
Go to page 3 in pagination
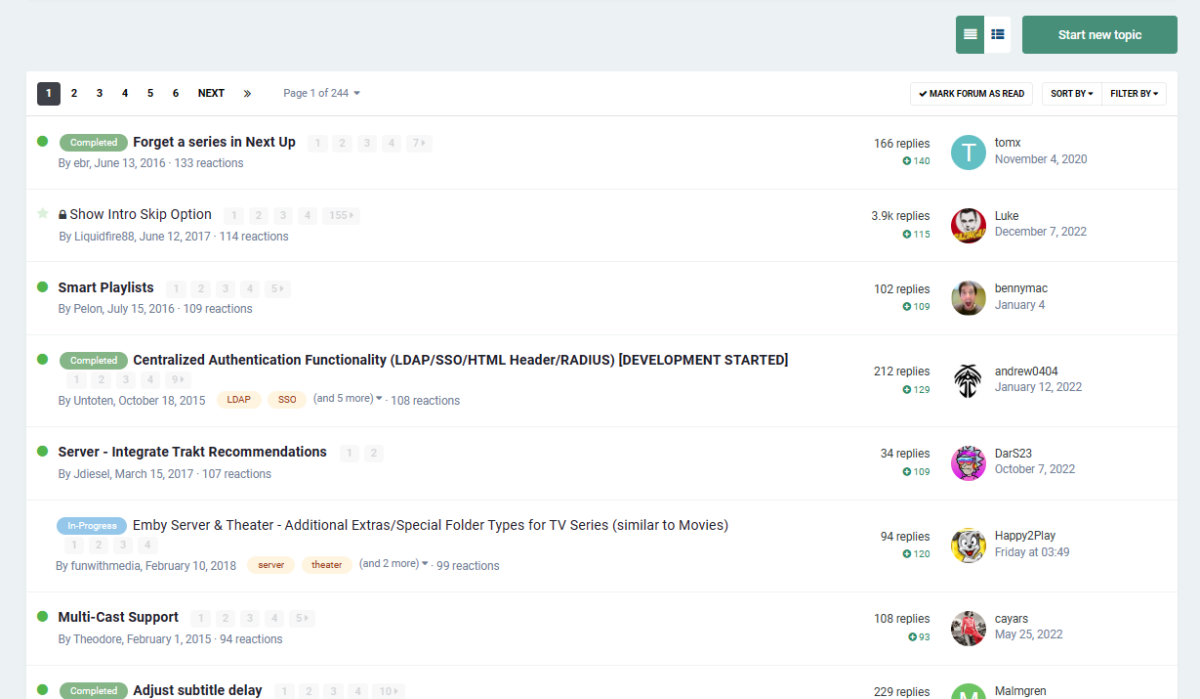point(99,93)
